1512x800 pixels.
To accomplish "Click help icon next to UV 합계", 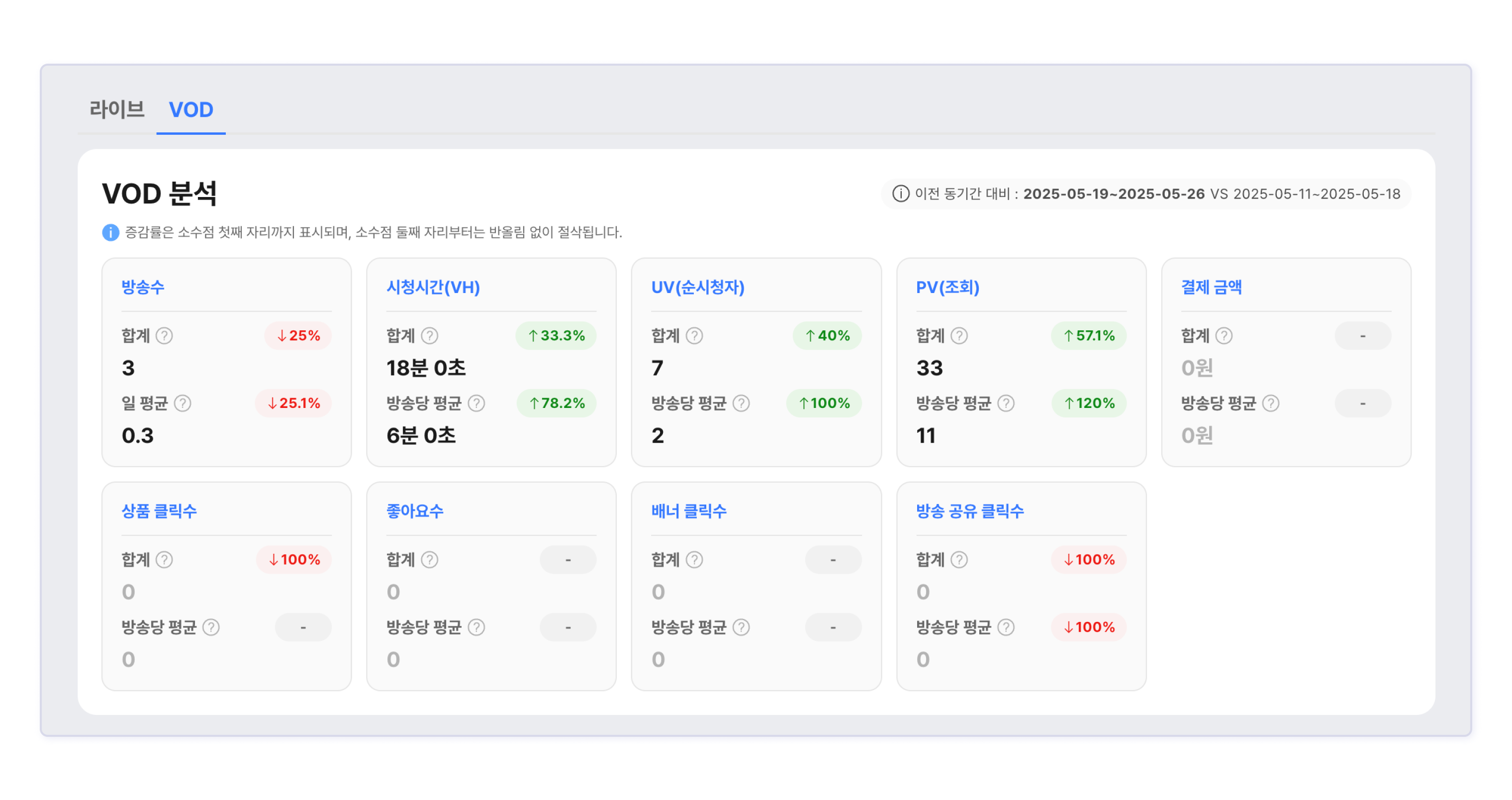I will [694, 336].
